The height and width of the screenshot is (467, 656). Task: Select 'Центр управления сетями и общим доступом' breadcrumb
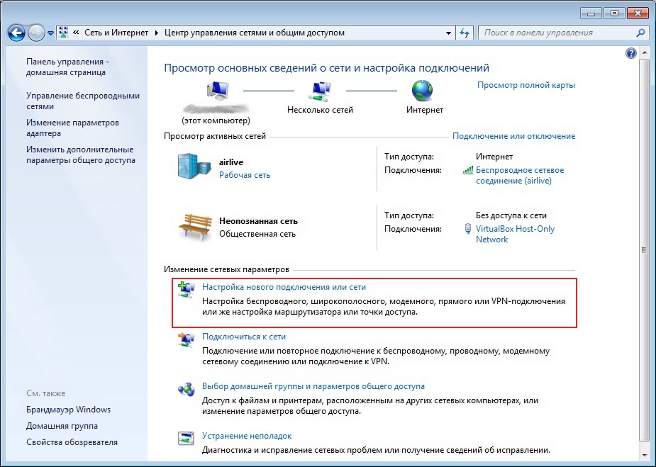(254, 33)
